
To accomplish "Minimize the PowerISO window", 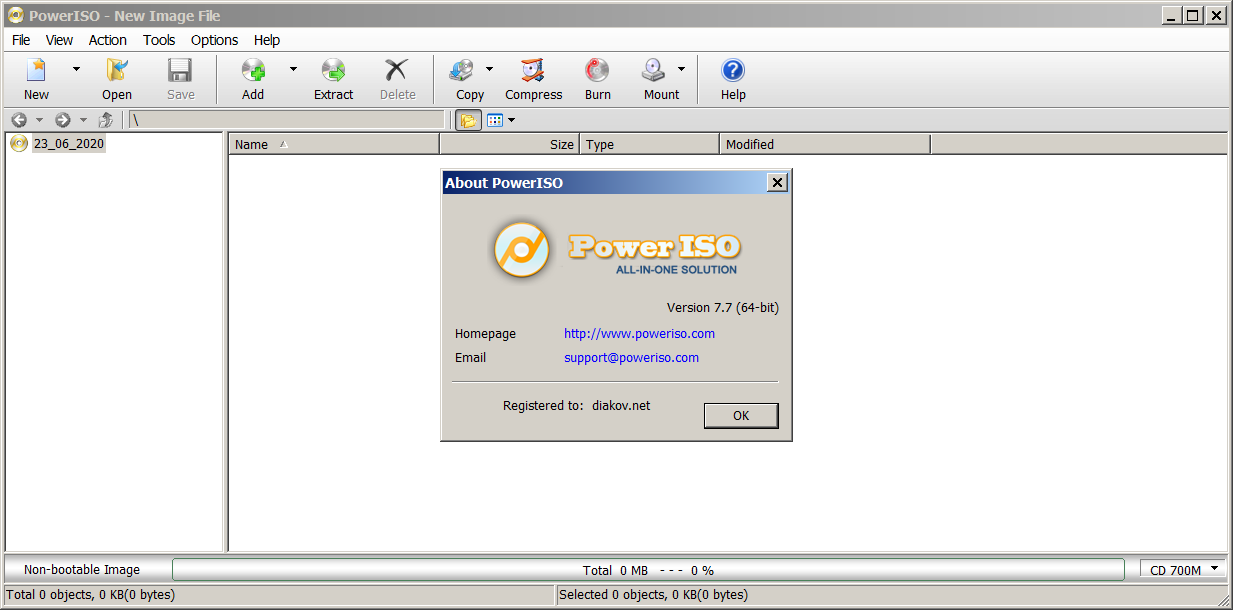I will coord(1172,15).
